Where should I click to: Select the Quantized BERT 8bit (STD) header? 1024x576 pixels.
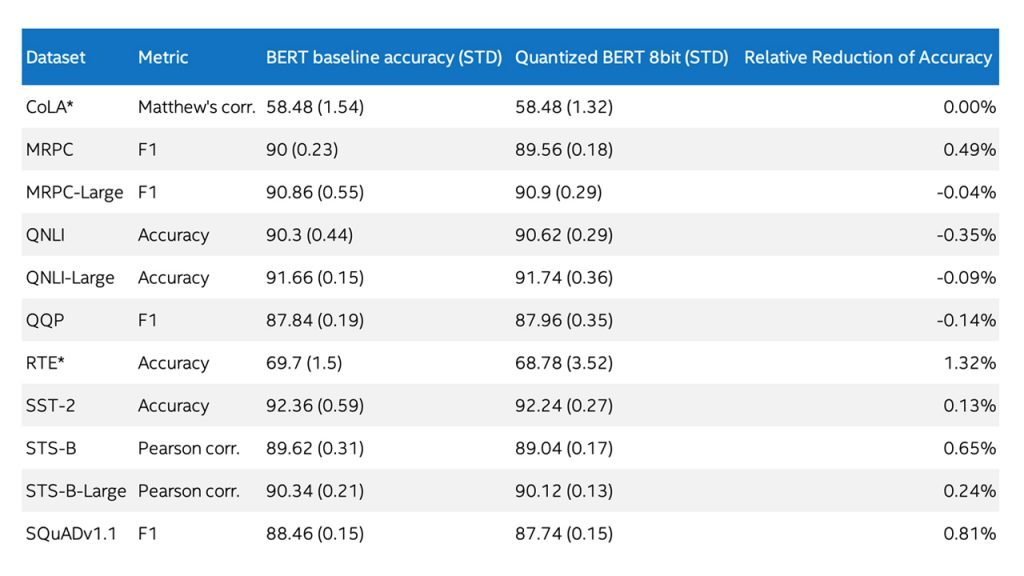point(621,57)
